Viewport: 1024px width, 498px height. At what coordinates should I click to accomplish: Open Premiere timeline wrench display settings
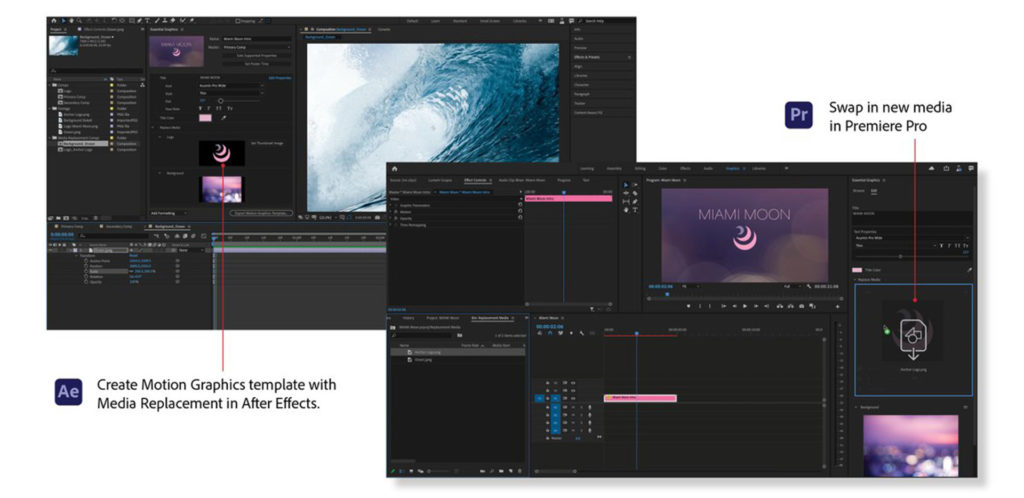pos(581,333)
